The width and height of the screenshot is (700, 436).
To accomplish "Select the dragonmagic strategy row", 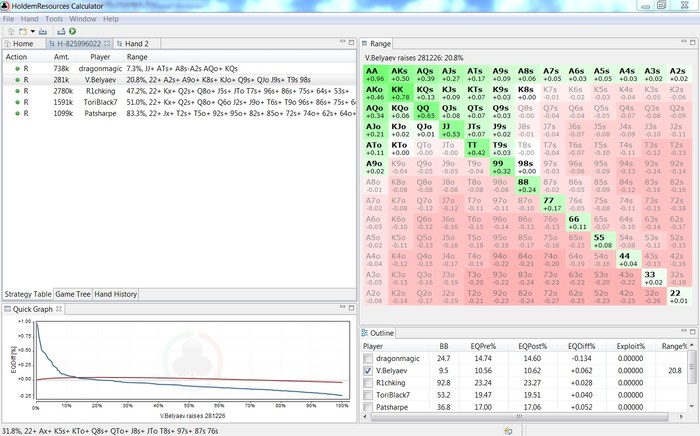I will click(x=179, y=69).
